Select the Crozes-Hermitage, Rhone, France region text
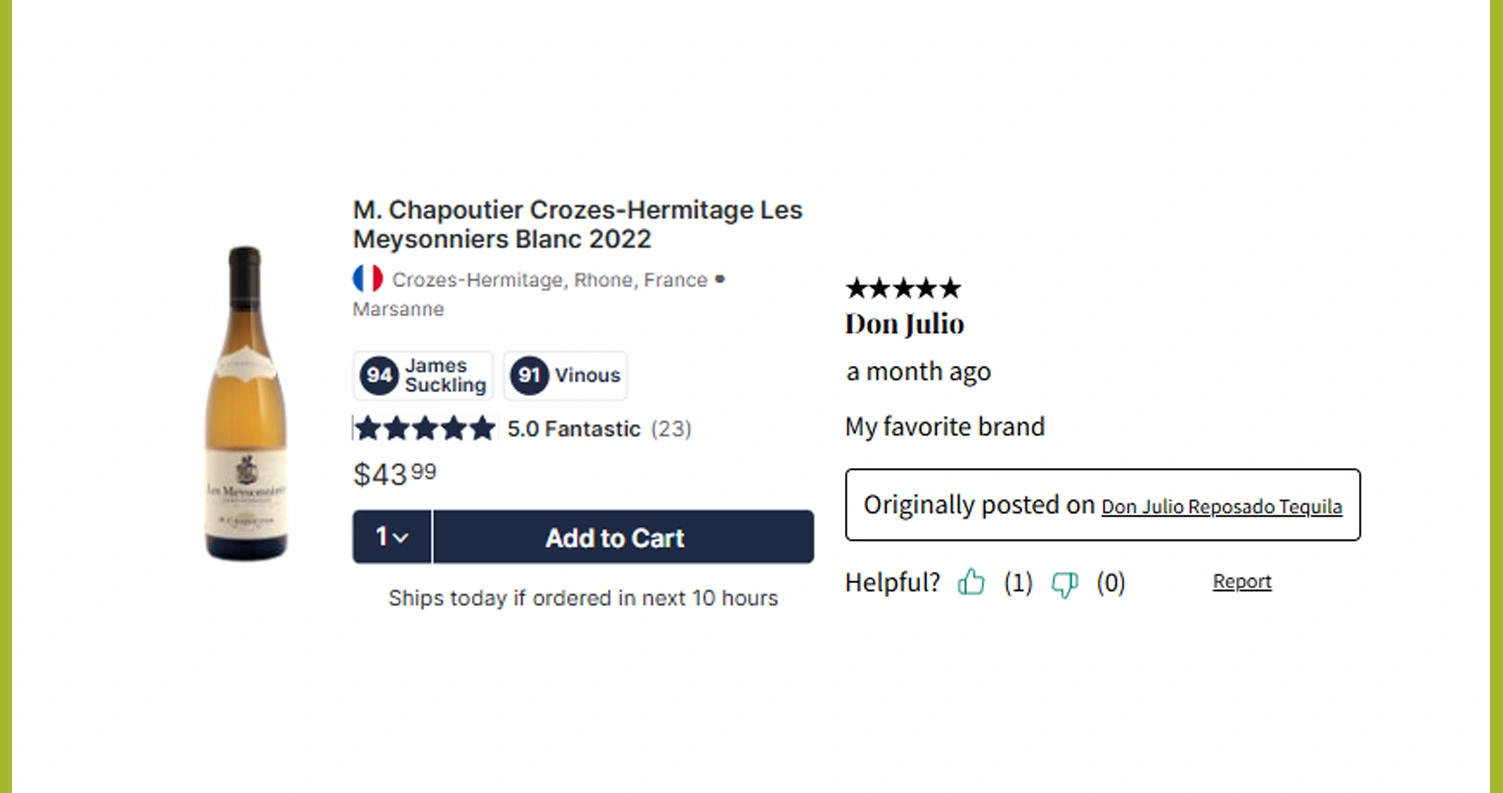1503x793 pixels. coord(549,280)
